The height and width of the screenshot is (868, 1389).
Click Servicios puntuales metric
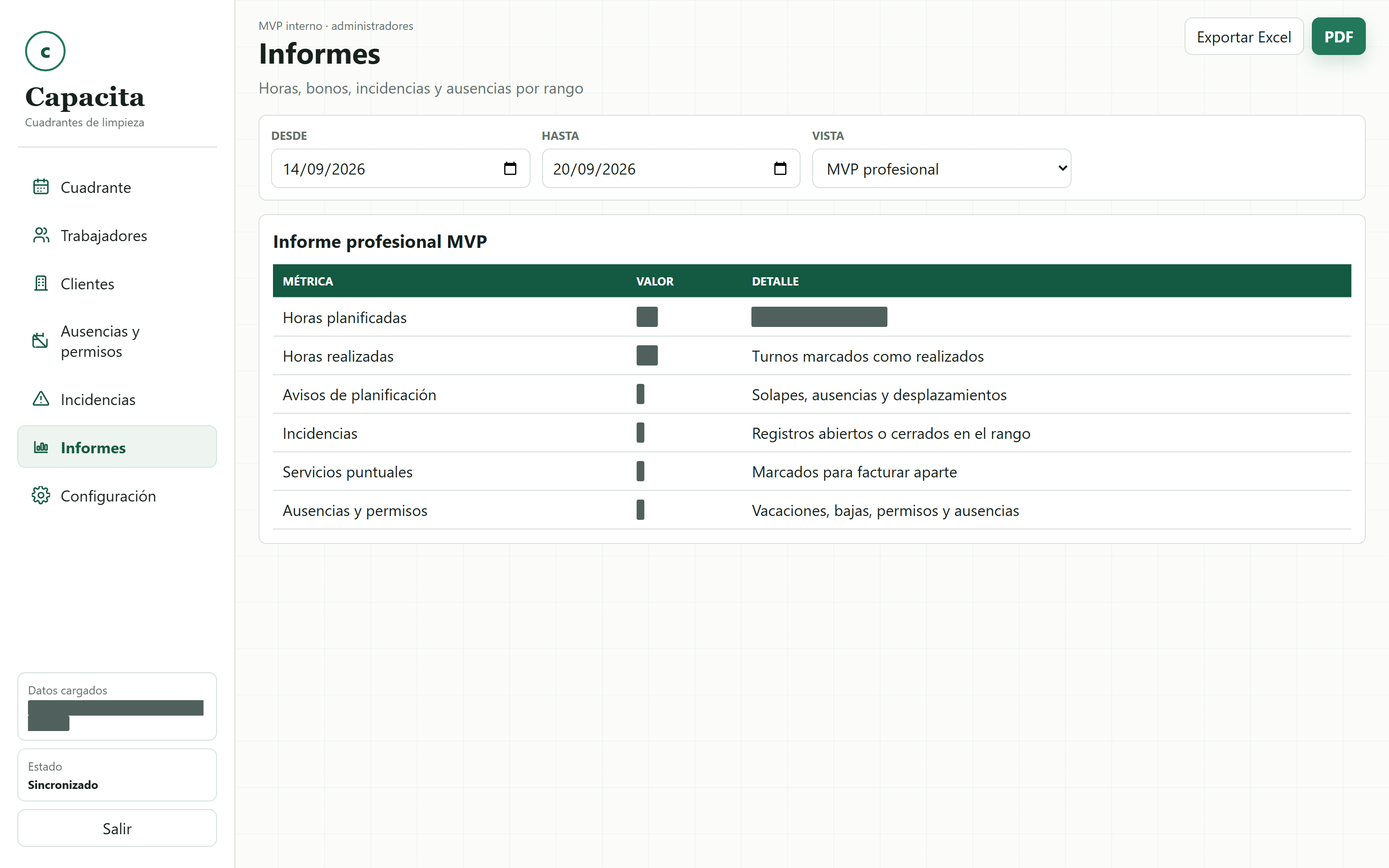[347, 472]
